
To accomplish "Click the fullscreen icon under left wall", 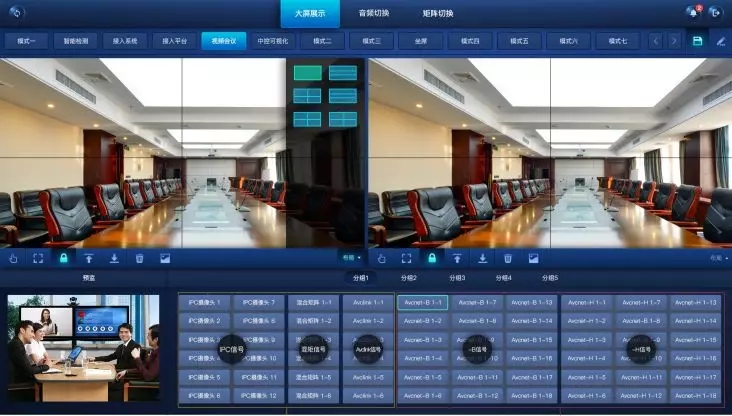I will (39, 258).
